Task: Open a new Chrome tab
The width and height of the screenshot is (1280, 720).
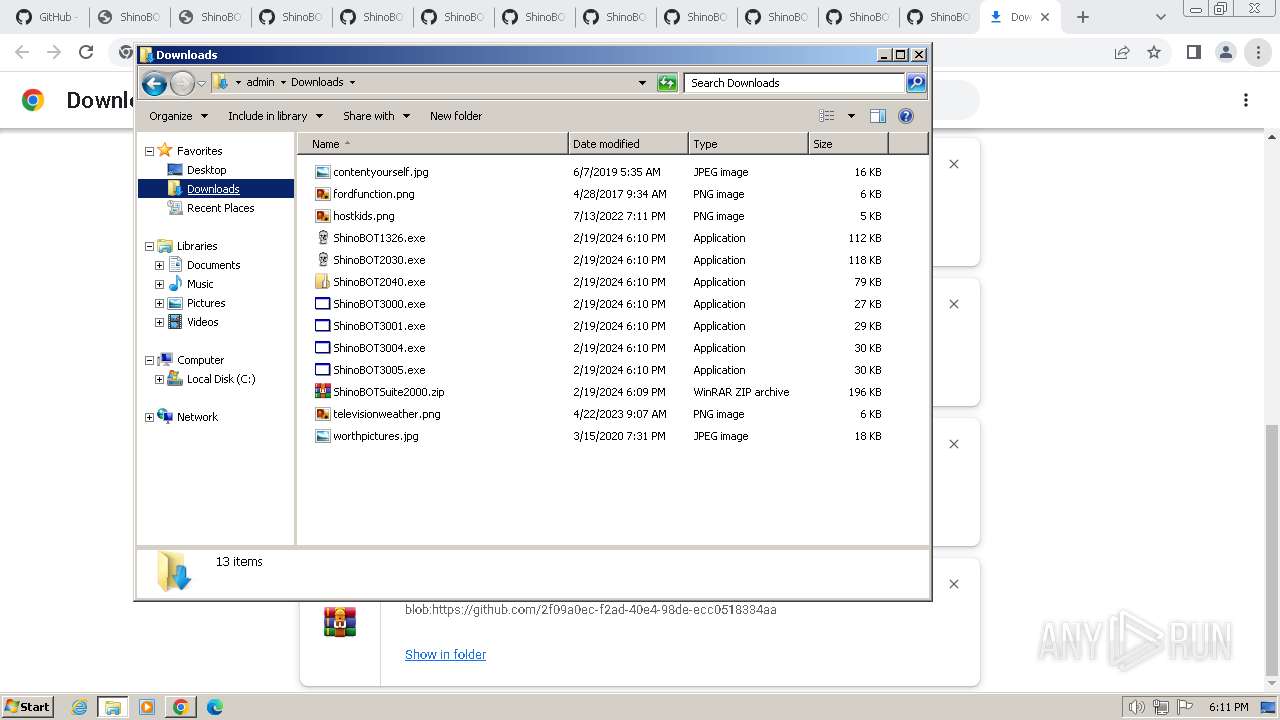Action: pyautogui.click(x=1083, y=17)
